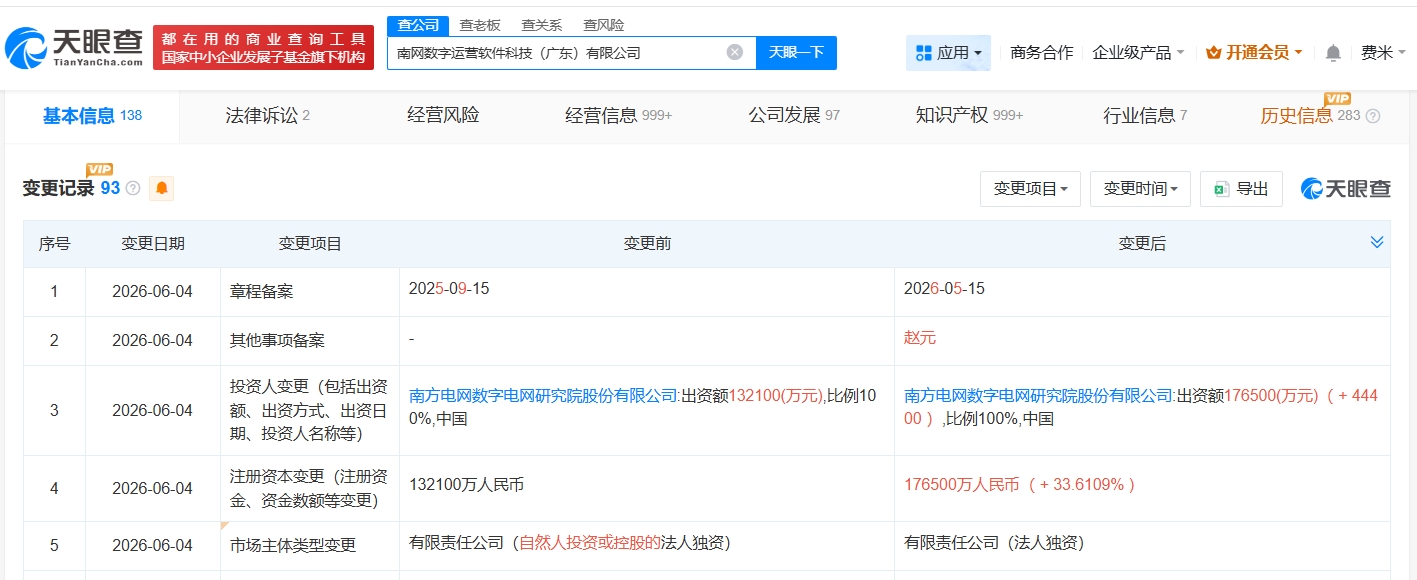Click the 序号 column header
Viewport: 1417px width, 580px height.
coord(54,243)
